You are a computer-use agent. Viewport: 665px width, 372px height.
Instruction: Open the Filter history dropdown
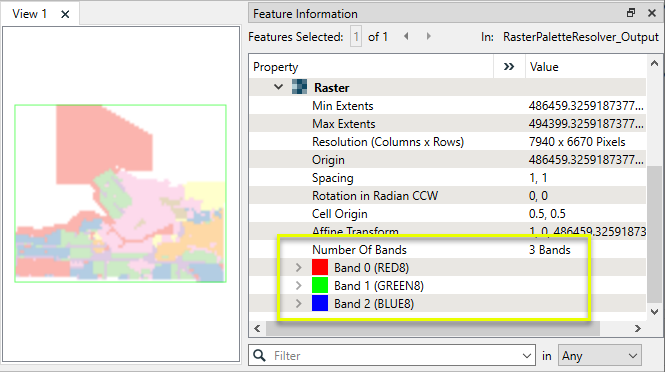(x=527, y=355)
